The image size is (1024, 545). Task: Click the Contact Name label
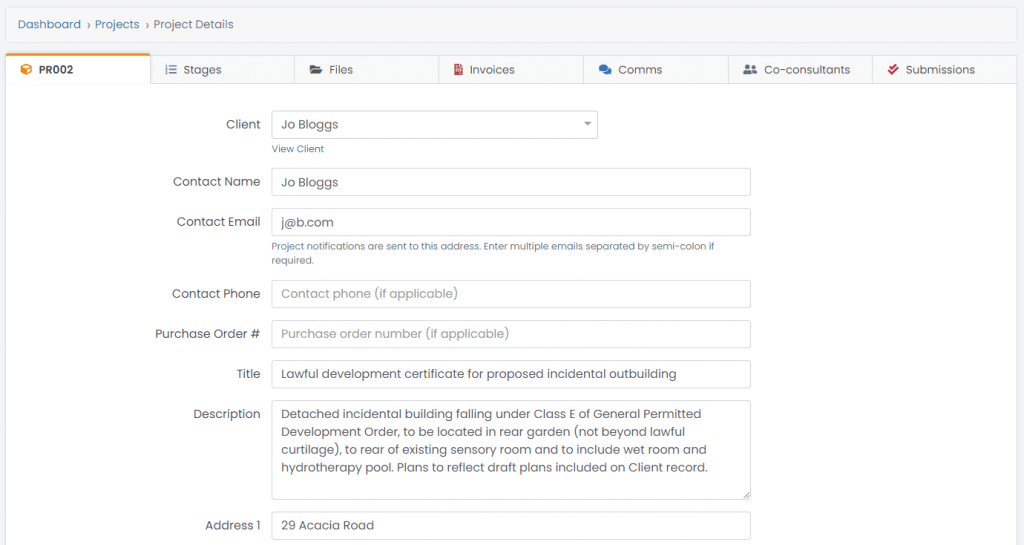tap(216, 181)
